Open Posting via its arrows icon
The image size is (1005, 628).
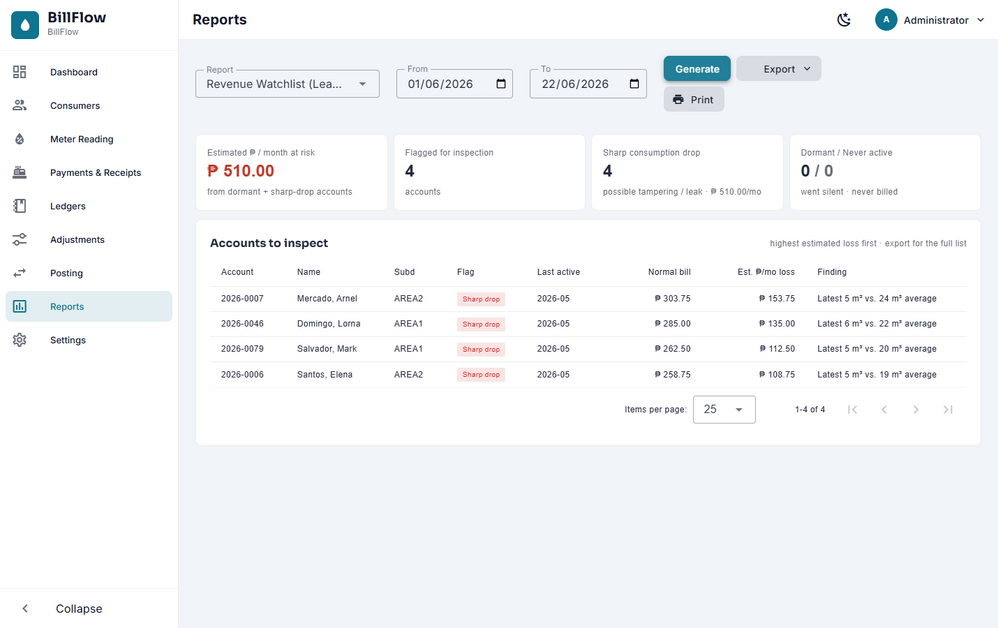coord(20,273)
